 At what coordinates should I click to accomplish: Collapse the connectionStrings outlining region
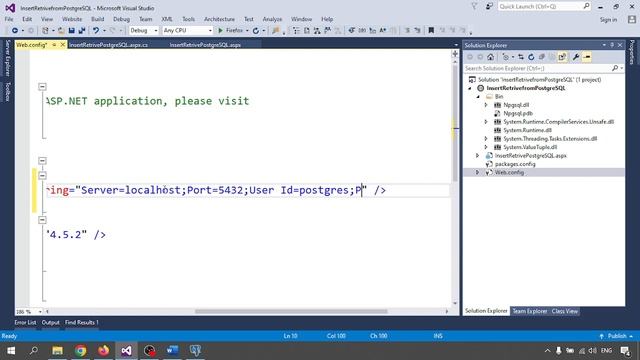click(x=42, y=176)
